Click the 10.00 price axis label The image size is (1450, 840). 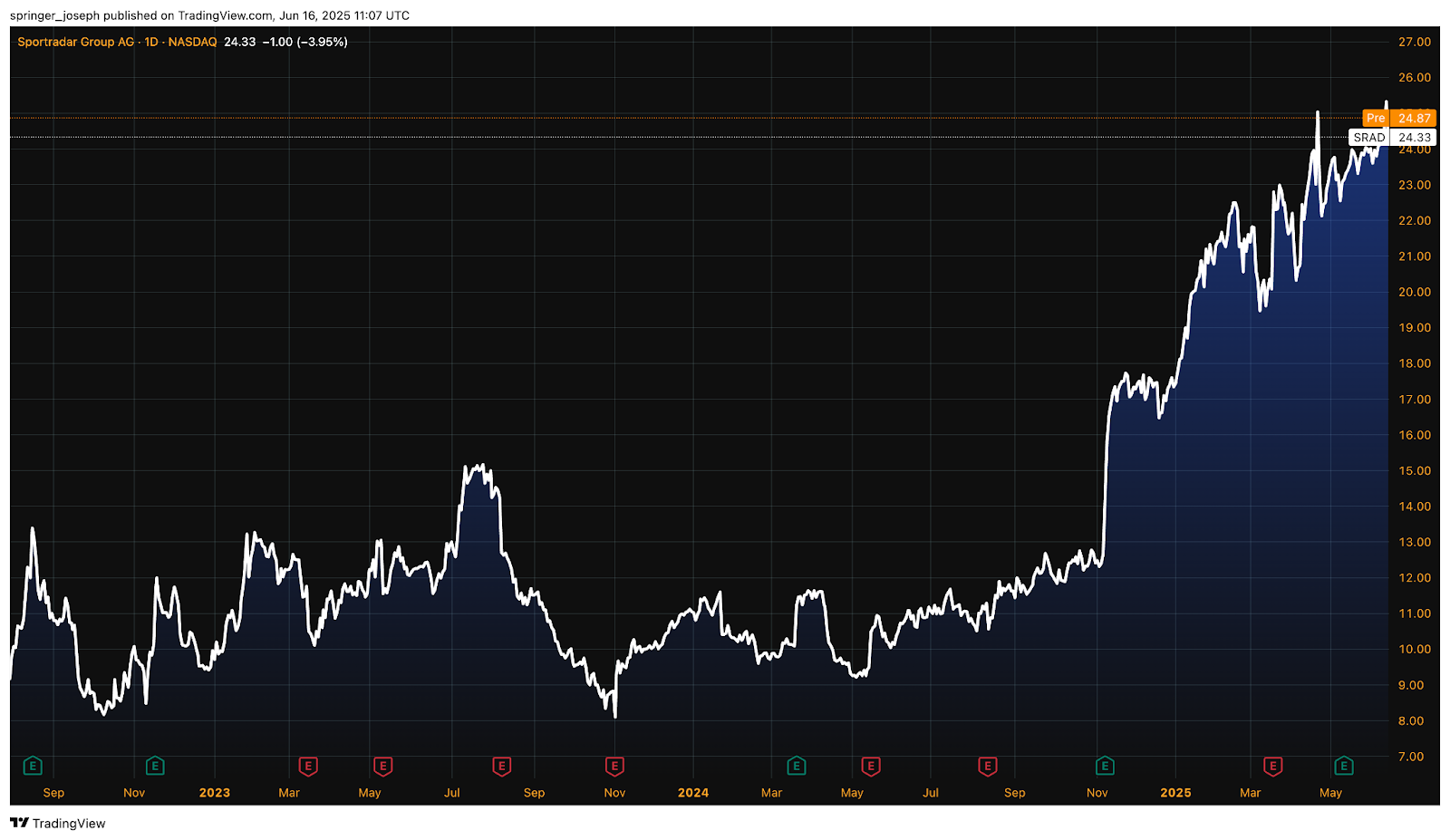click(x=1415, y=650)
